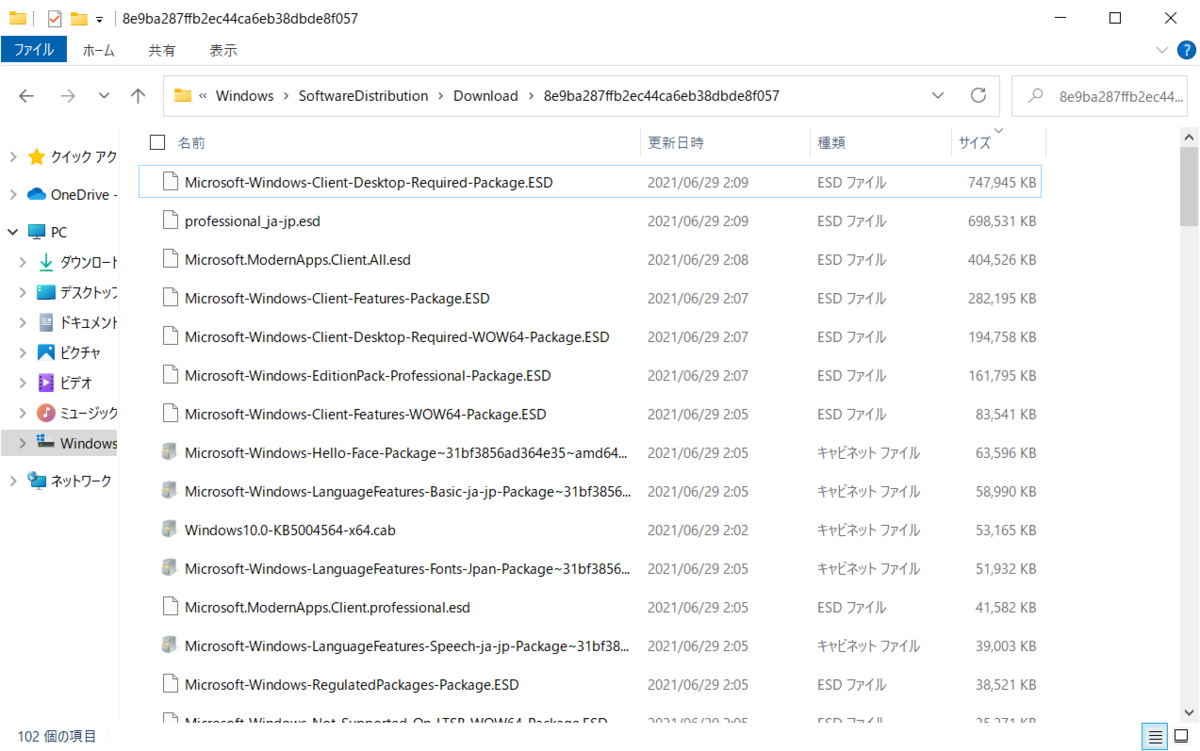Screen dimensions: 1200x751
Task: Sort by the サイズ column header
Action: [x=975, y=143]
